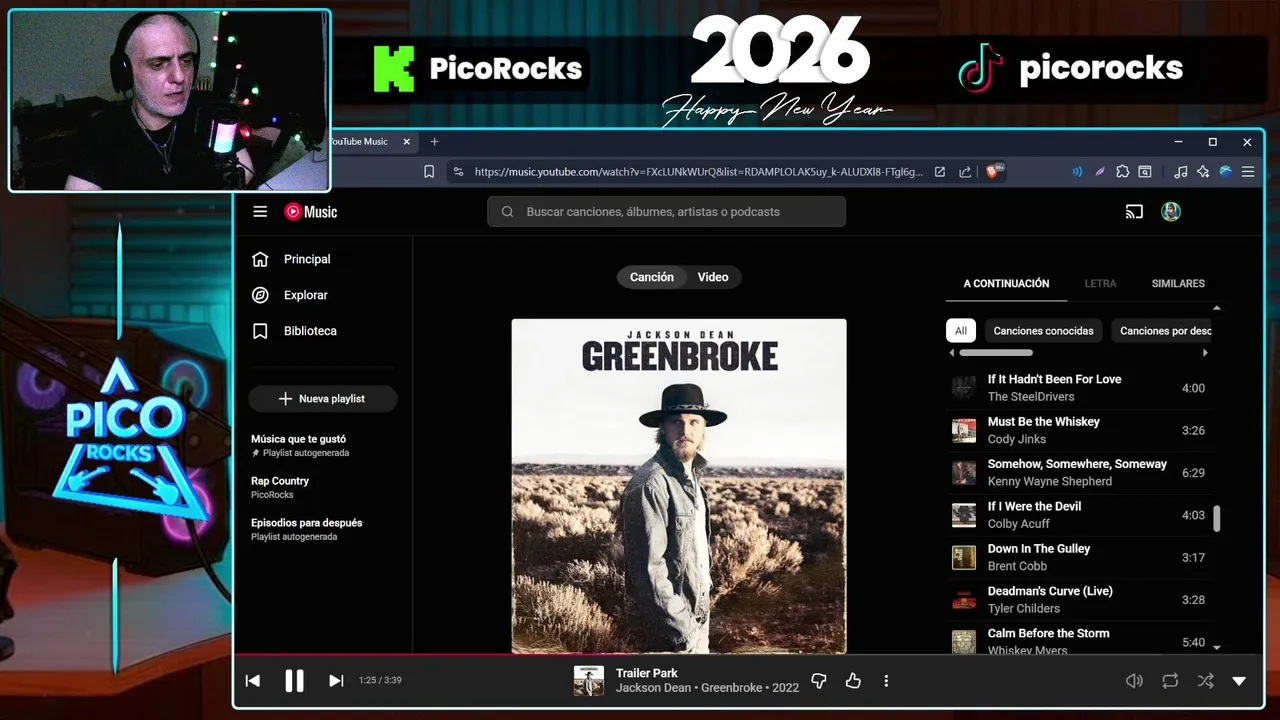Open Brave Leo AI sparkle icon
The width and height of the screenshot is (1280, 720).
[1203, 172]
